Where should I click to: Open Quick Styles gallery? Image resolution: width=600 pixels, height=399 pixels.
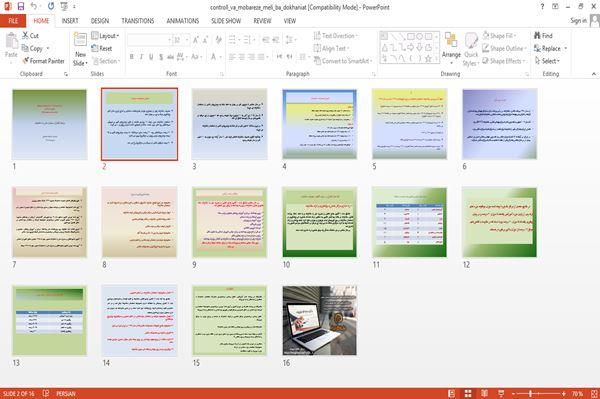[471, 50]
